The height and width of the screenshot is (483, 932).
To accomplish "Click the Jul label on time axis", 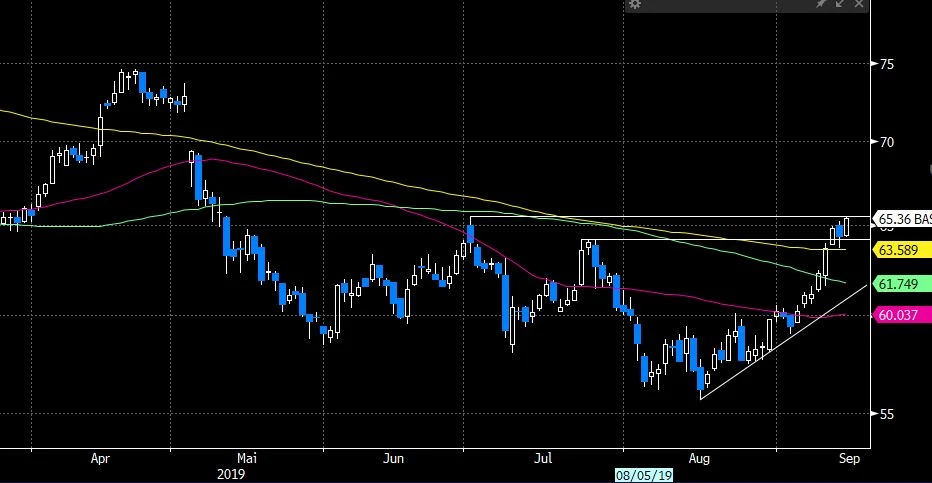I will 544,459.
